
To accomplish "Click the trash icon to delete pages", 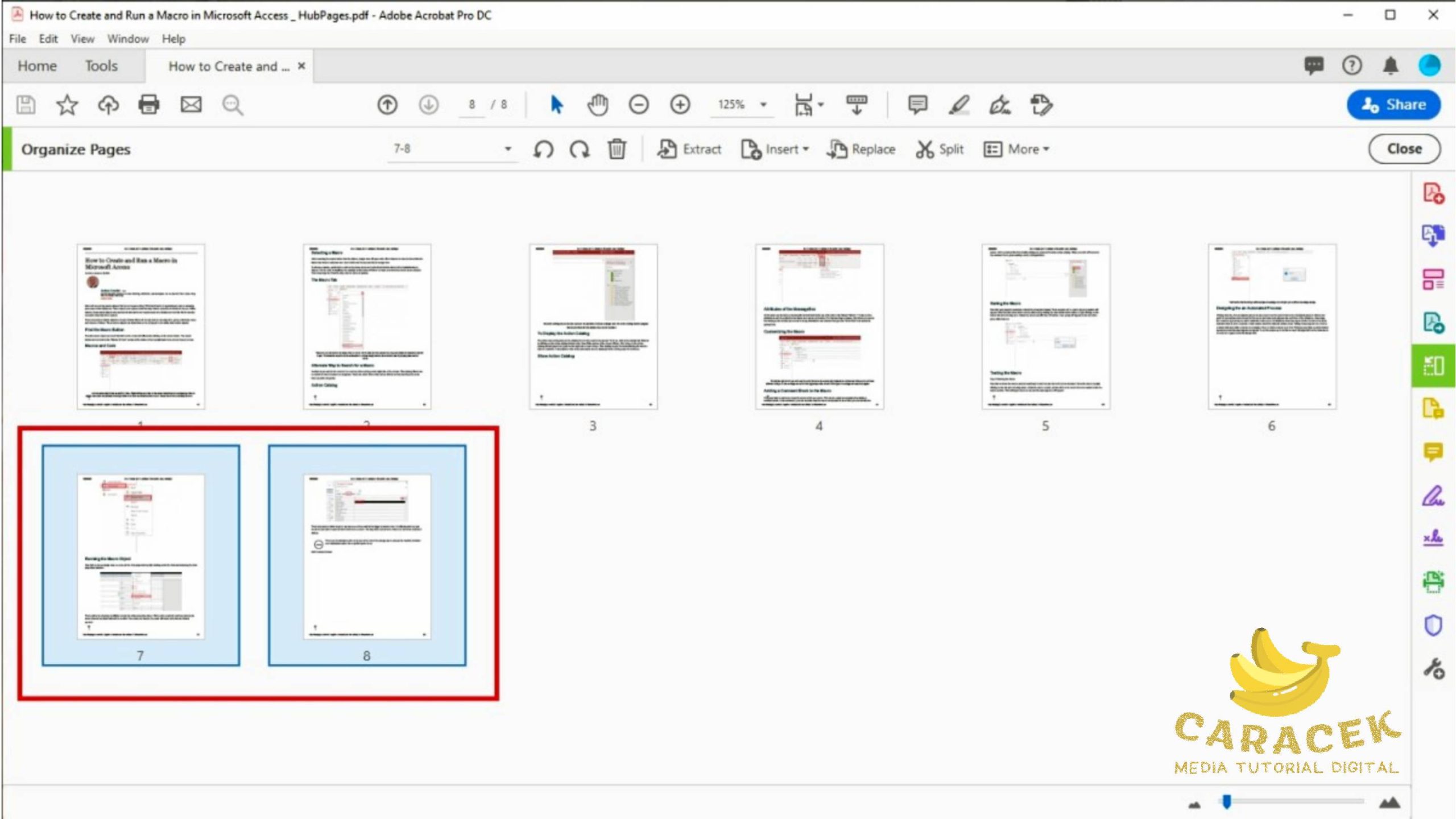I will coord(617,150).
